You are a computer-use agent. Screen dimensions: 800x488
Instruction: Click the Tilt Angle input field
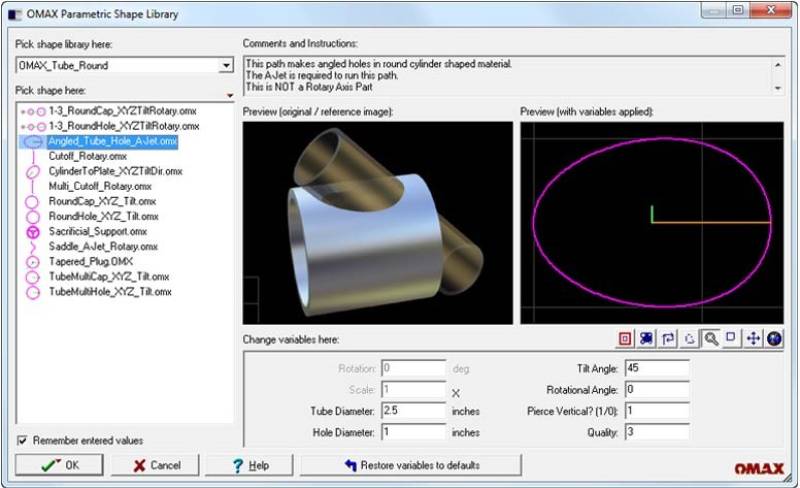pyautogui.click(x=657, y=368)
